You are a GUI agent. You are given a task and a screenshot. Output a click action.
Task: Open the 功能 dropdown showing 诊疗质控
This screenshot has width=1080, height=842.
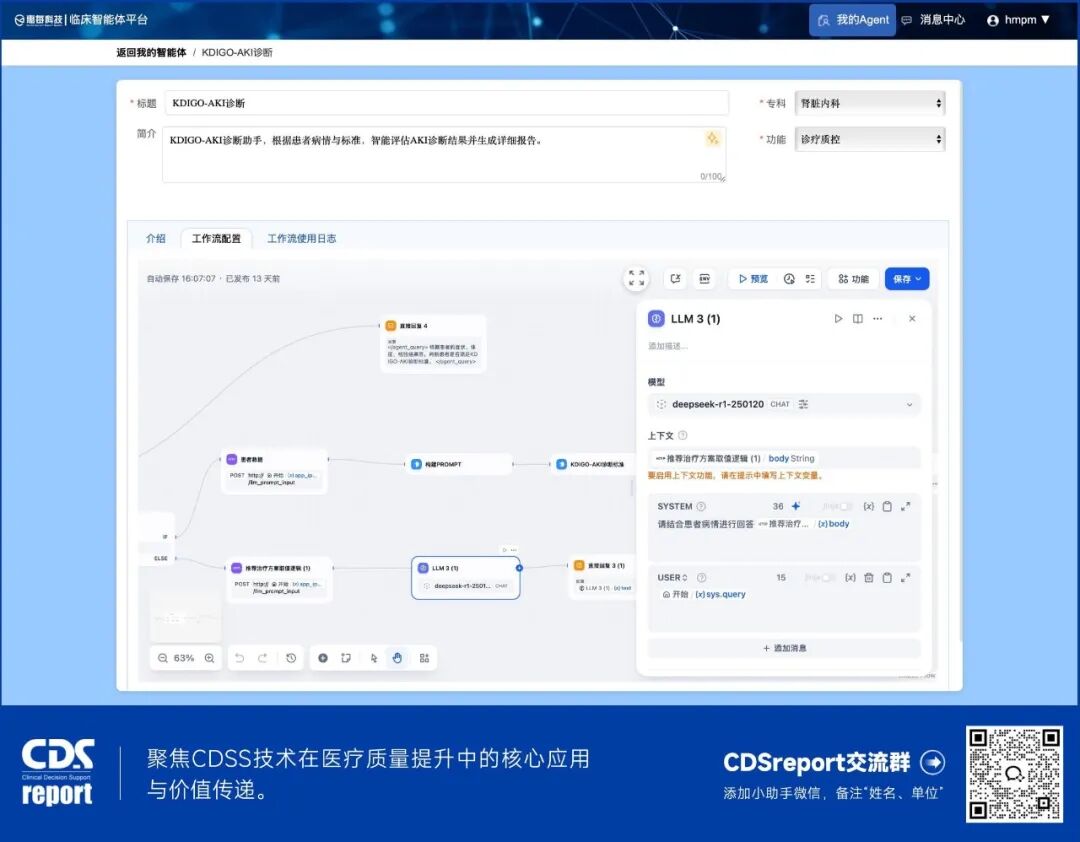870,139
